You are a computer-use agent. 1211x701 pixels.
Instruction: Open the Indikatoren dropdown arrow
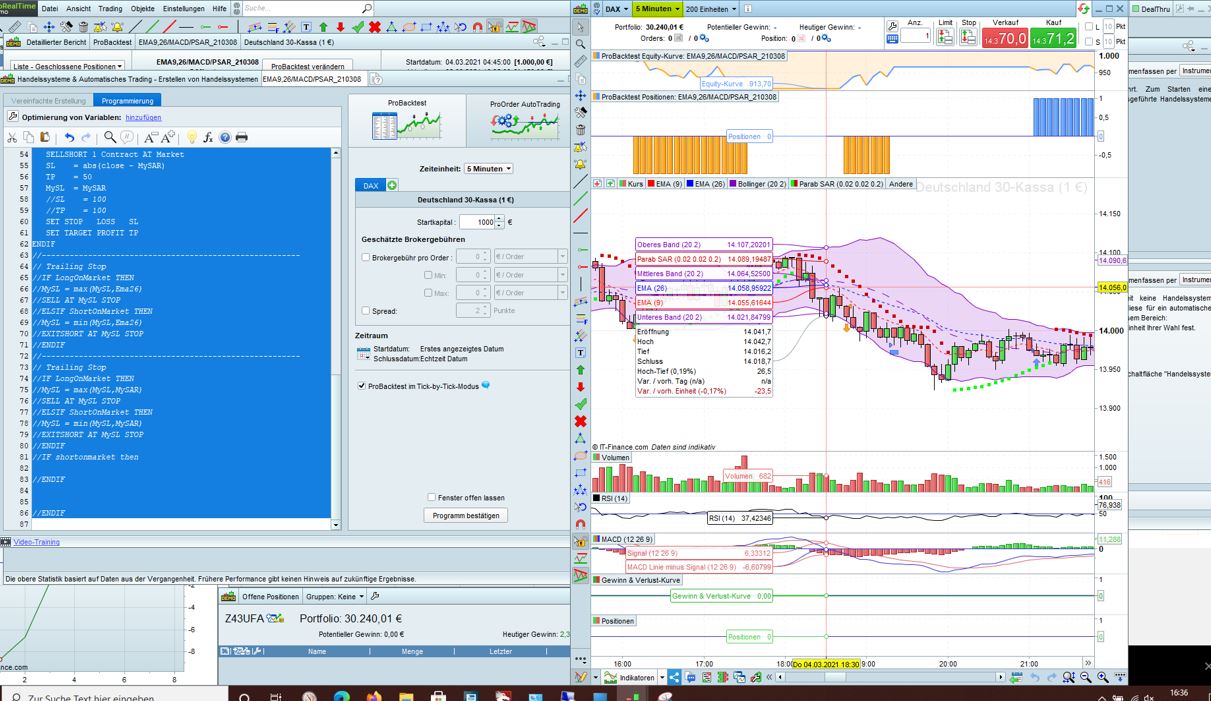(x=660, y=677)
